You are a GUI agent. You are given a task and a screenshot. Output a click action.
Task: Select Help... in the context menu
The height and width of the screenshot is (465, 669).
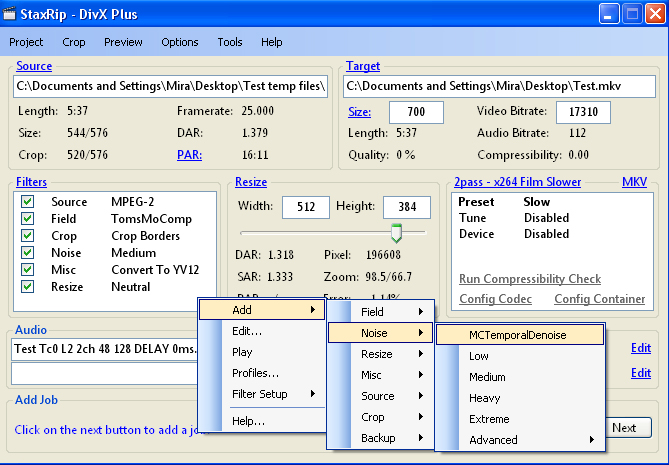(x=262, y=421)
